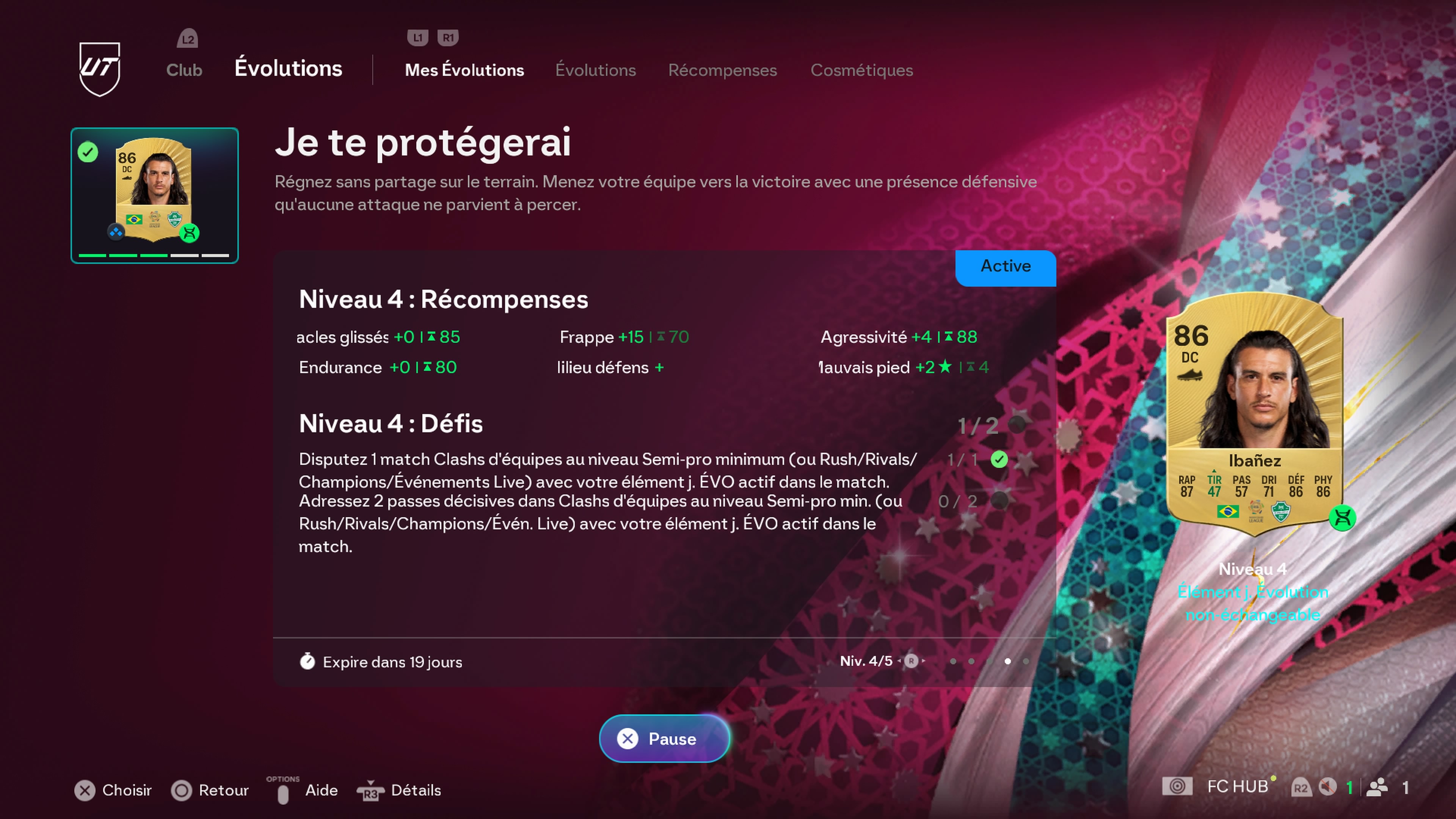Click the completed challenge green checkmark

pyautogui.click(x=999, y=460)
